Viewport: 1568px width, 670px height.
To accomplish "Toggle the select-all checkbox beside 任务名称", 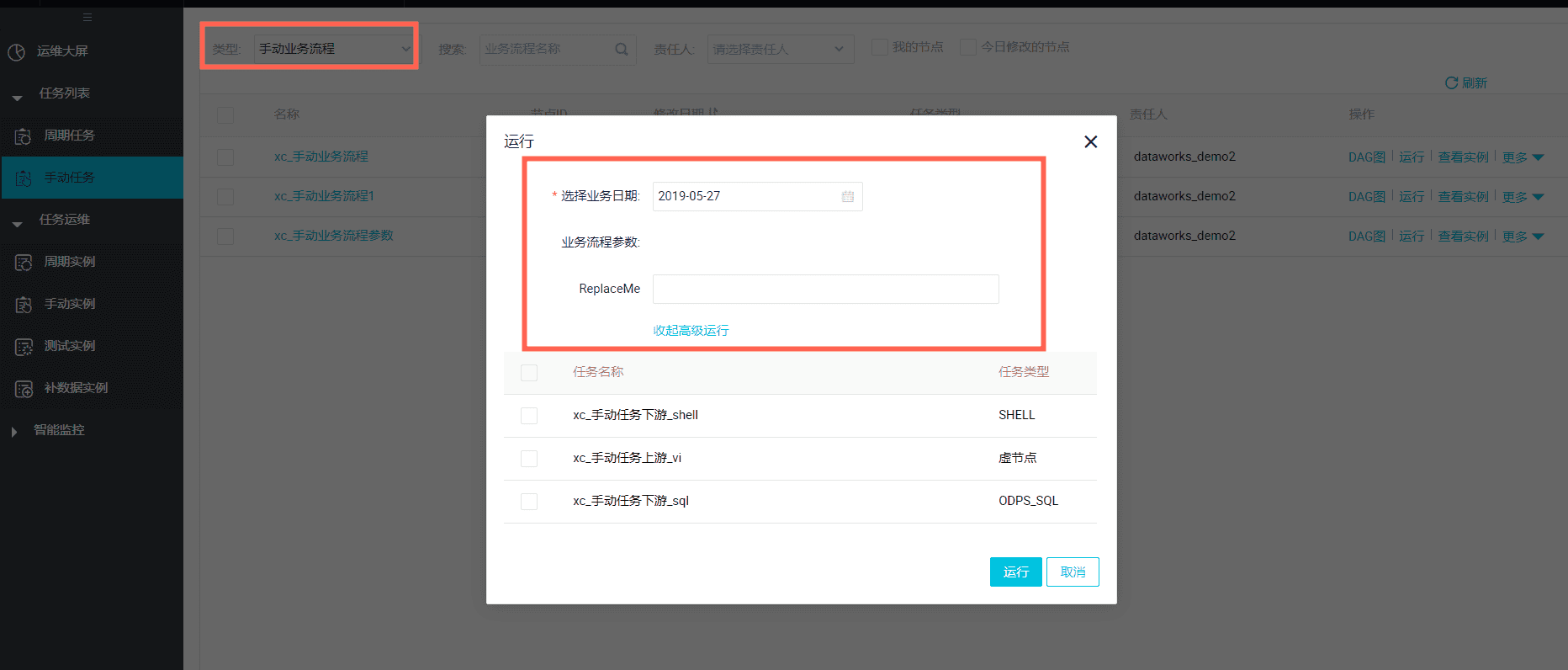I will click(529, 372).
